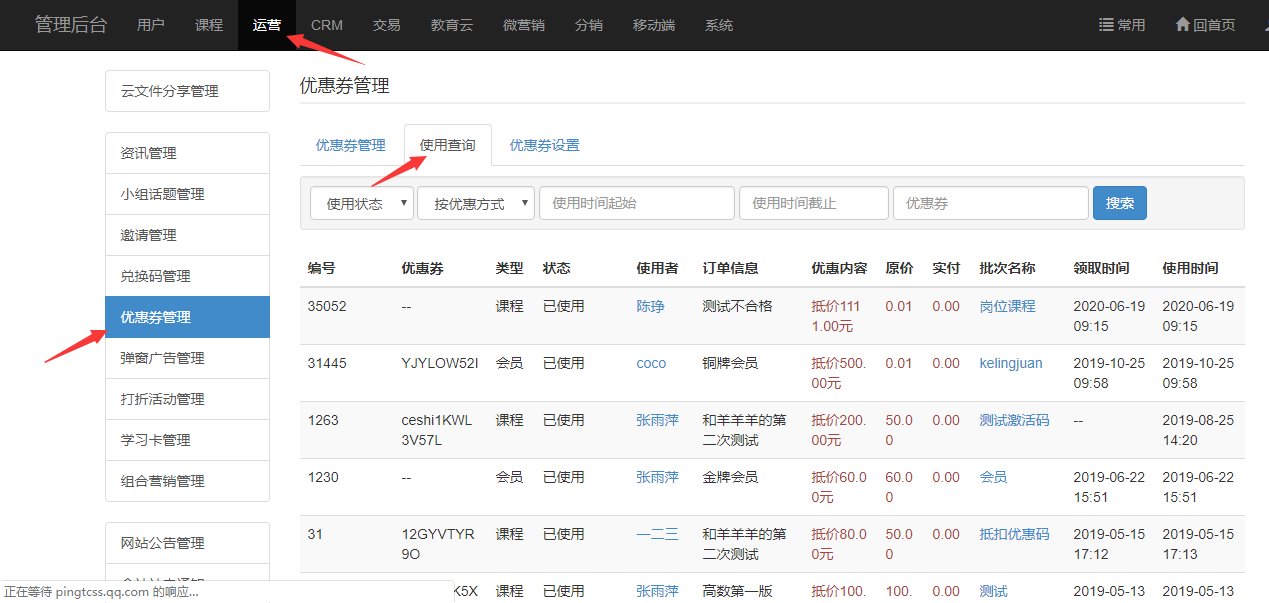Click the 优惠券 search input

[989, 203]
